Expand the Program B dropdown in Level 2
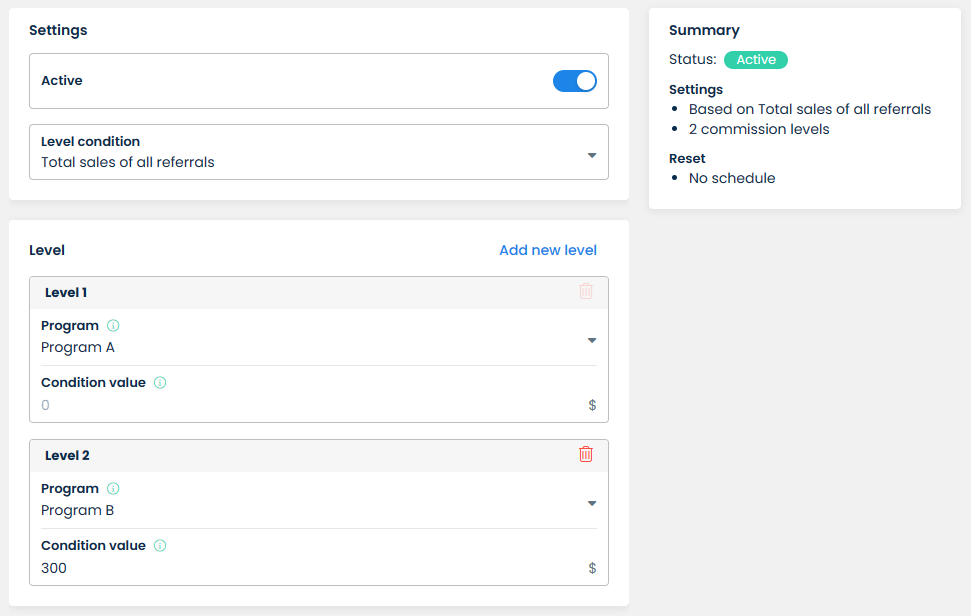Image resolution: width=971 pixels, height=616 pixels. click(x=591, y=503)
